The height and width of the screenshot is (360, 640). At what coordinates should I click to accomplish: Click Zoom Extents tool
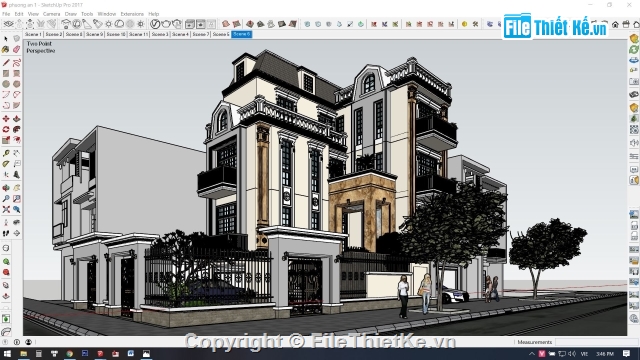(x=6, y=209)
